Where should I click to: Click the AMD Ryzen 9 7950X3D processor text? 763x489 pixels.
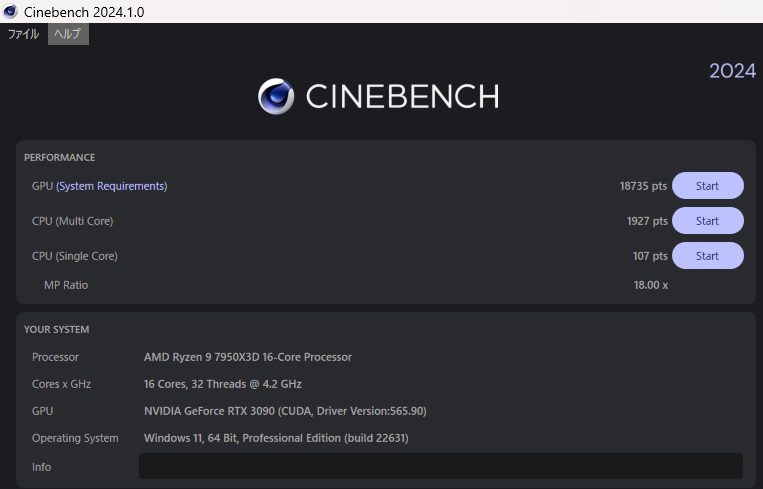pos(248,357)
